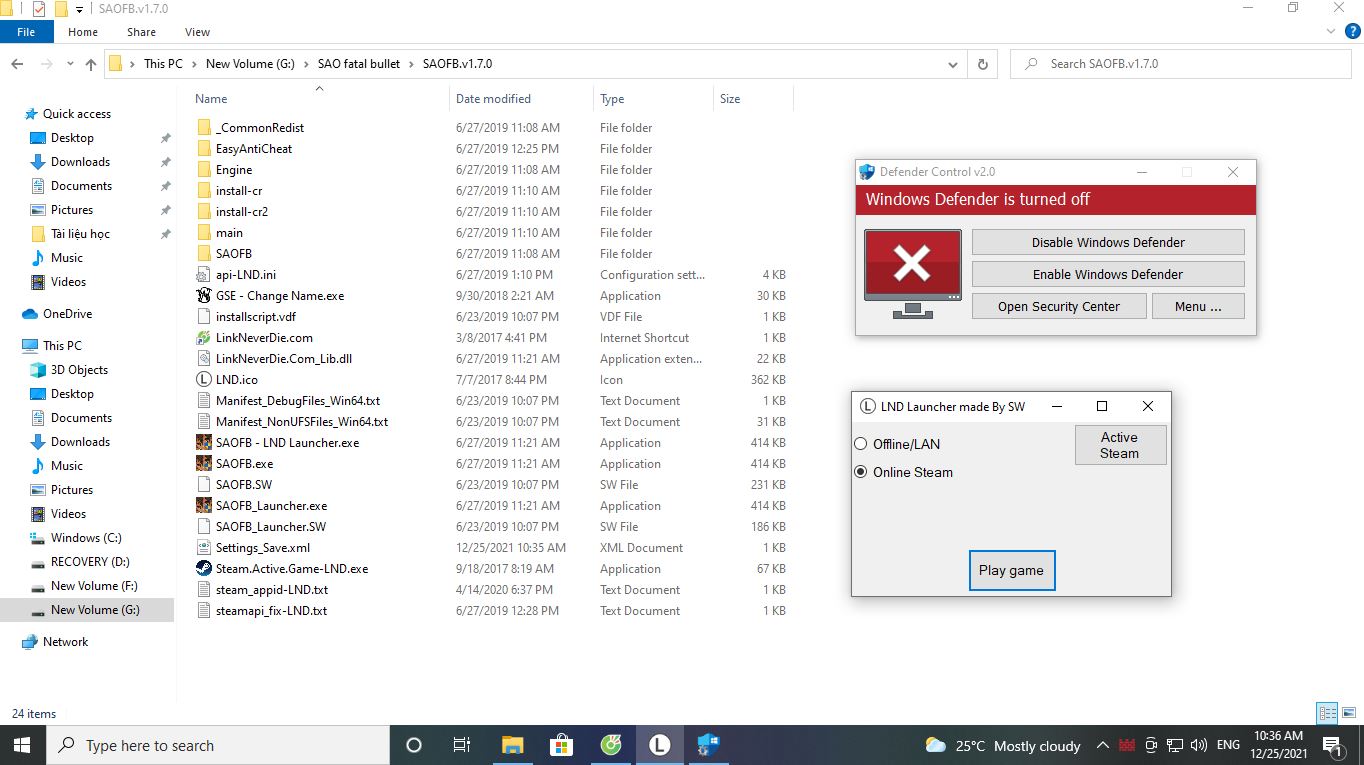Expand the address bar history dropdown
Image resolution: width=1364 pixels, height=765 pixels.
[x=952, y=64]
